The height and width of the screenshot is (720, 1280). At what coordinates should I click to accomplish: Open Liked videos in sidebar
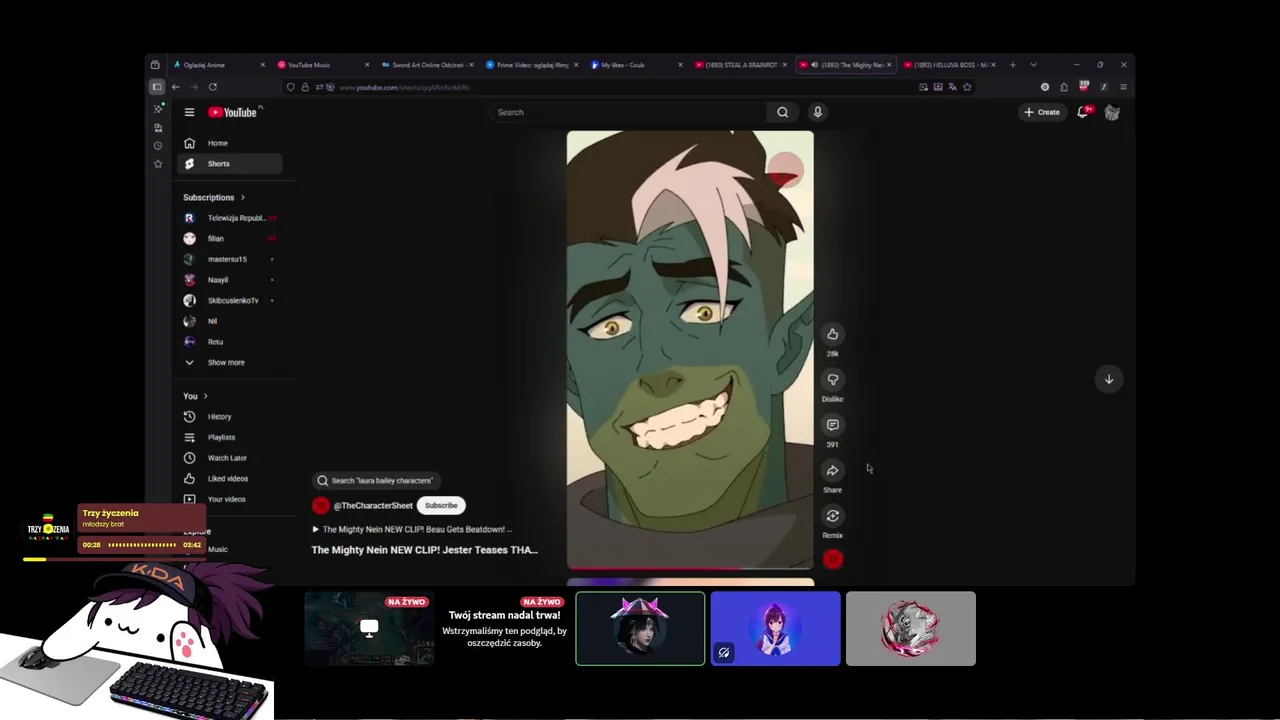(x=230, y=479)
